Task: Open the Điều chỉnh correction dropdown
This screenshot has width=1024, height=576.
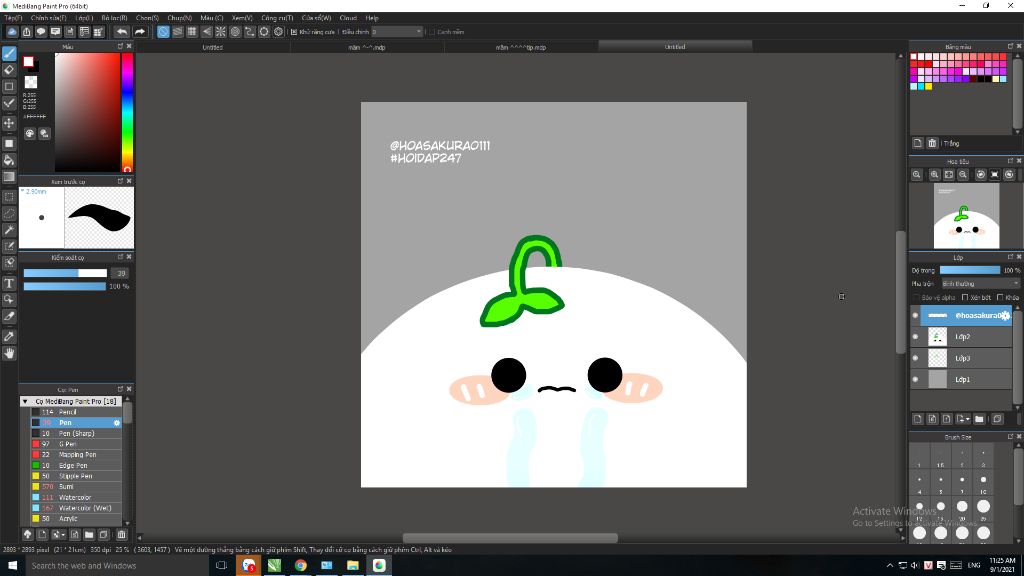Action: pyautogui.click(x=397, y=32)
